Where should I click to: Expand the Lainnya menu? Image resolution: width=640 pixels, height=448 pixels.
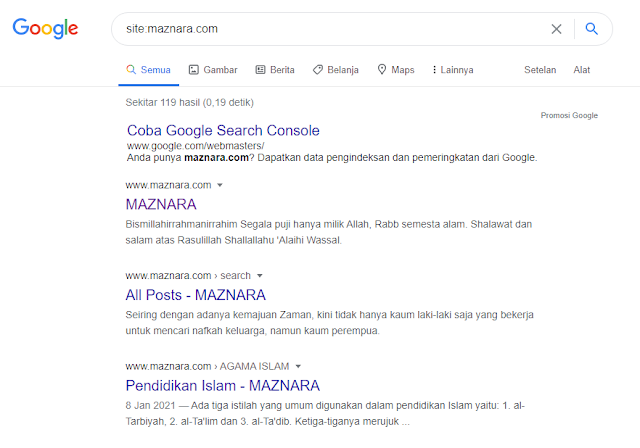pos(453,70)
